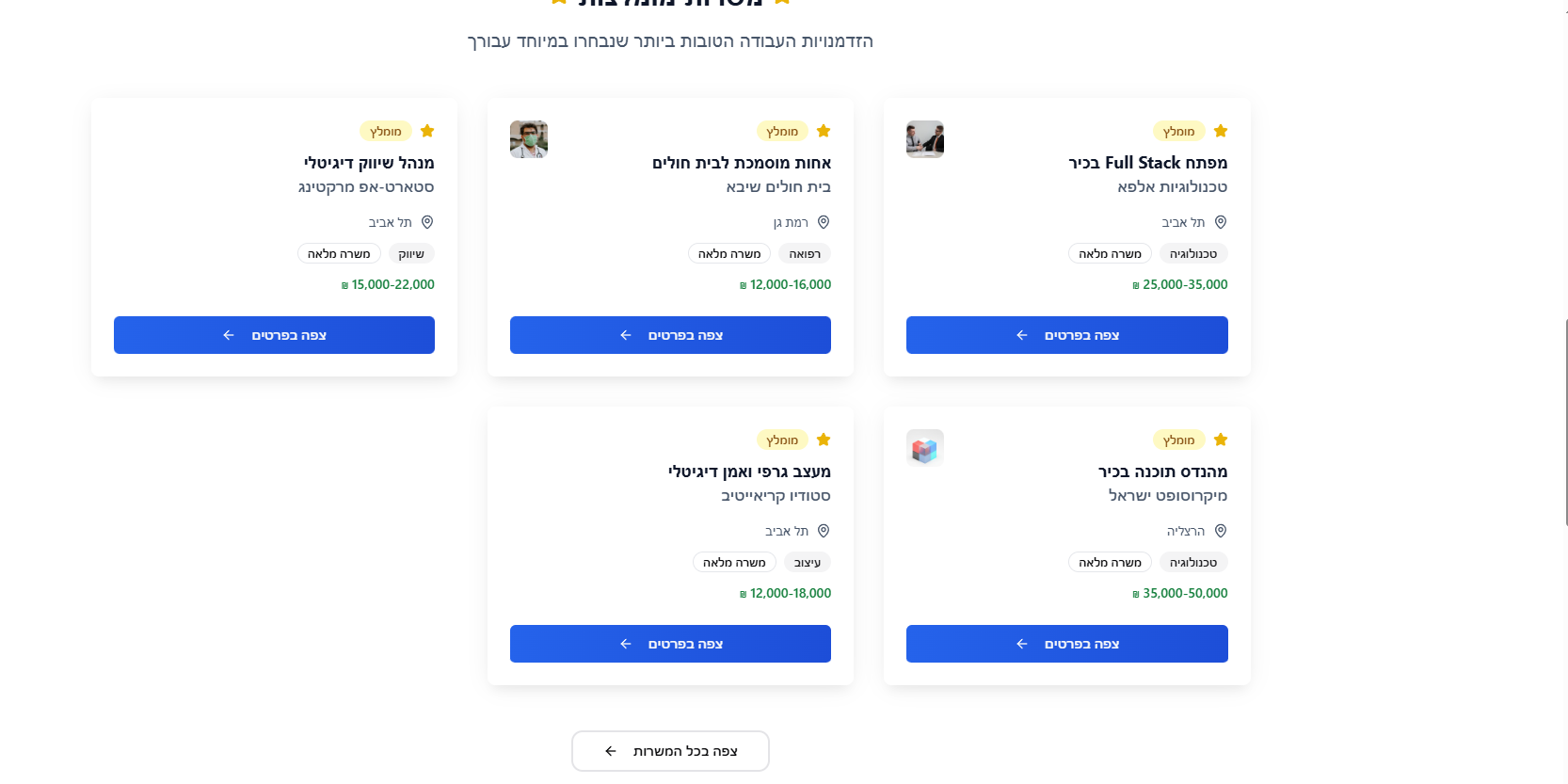View details for certified nurse job
Screen dimensions: 1568x784
(x=670, y=335)
